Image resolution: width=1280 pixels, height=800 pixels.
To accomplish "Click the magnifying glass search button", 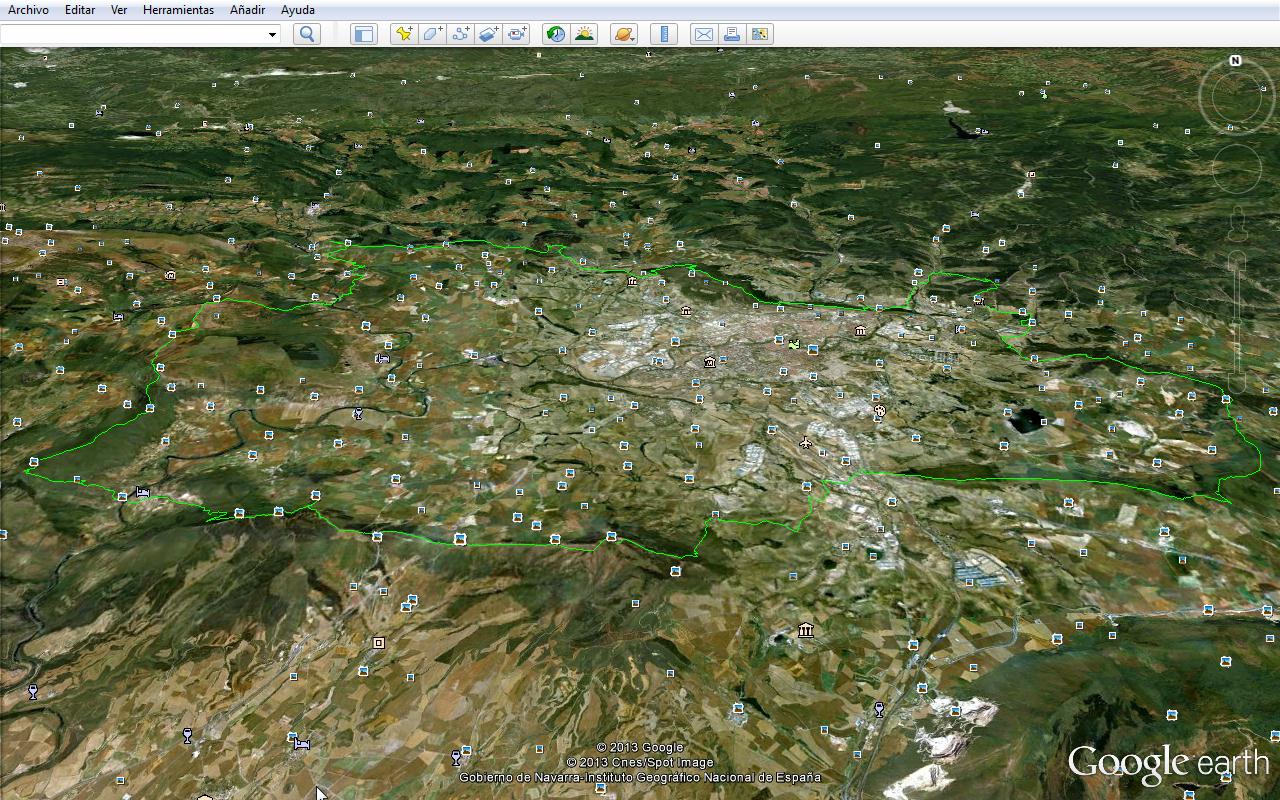I will (x=307, y=34).
